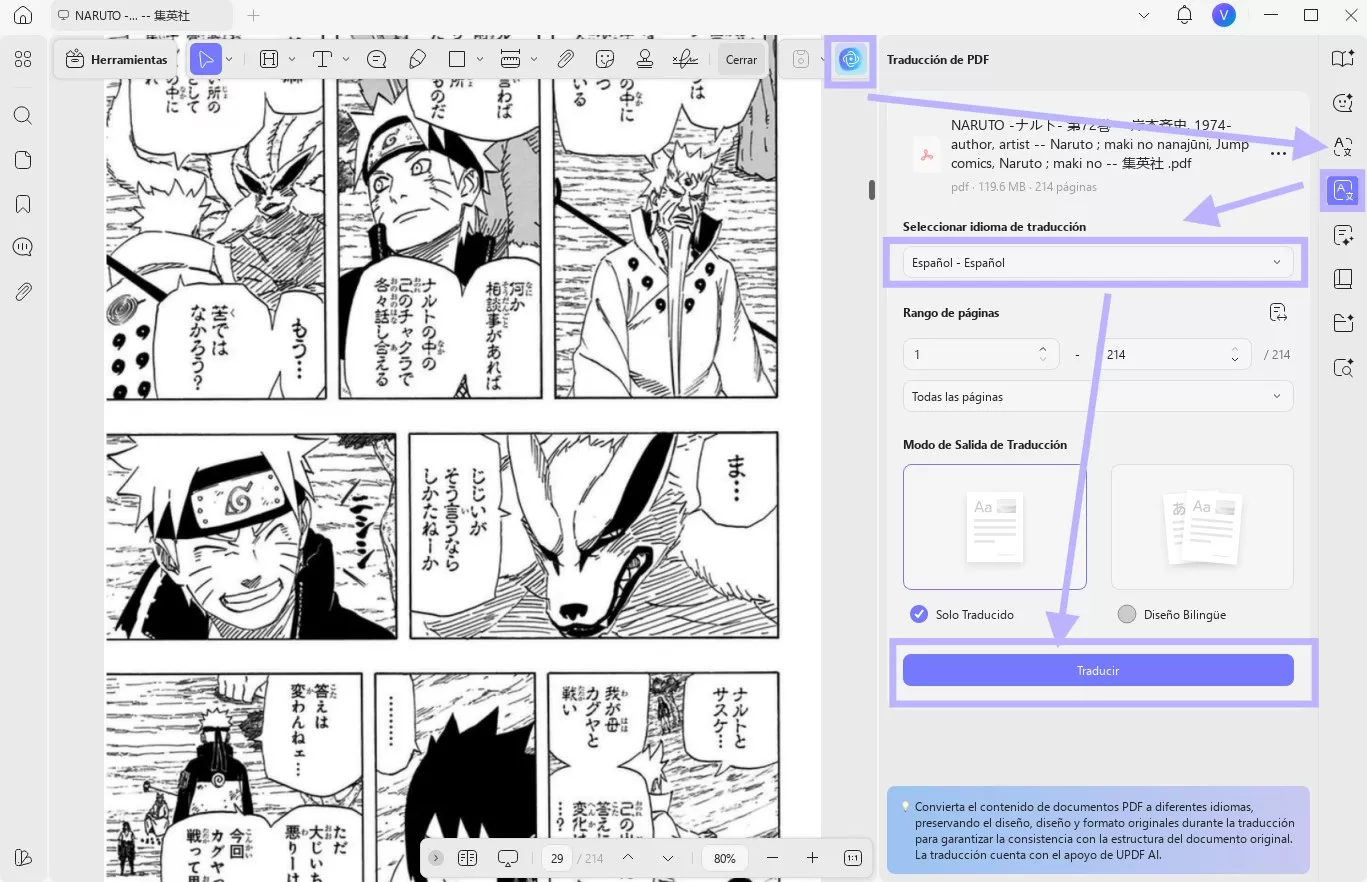The image size is (1367, 882).
Task: Start slideshow presentation mode icon
Action: [508, 857]
